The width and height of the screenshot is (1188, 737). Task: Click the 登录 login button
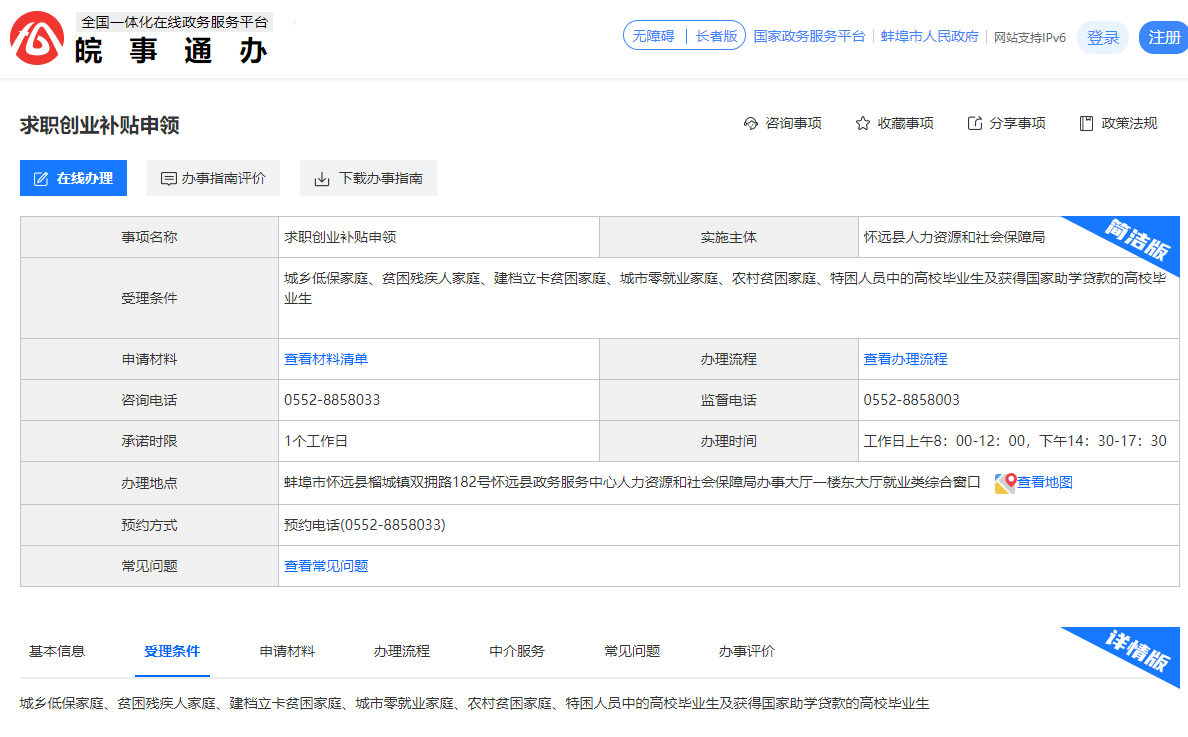pos(1102,38)
